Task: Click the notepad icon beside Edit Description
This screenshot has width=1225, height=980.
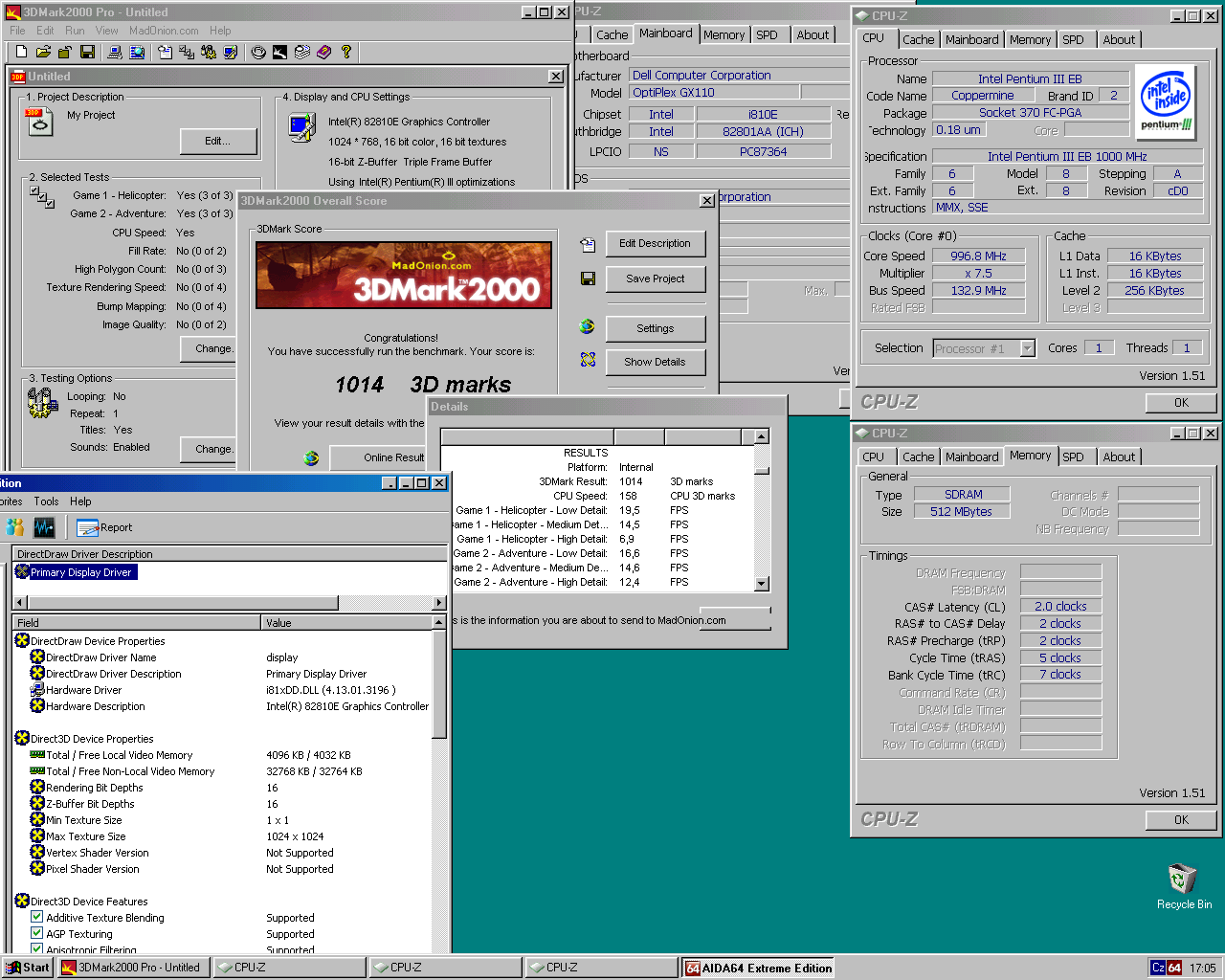Action: click(x=588, y=245)
